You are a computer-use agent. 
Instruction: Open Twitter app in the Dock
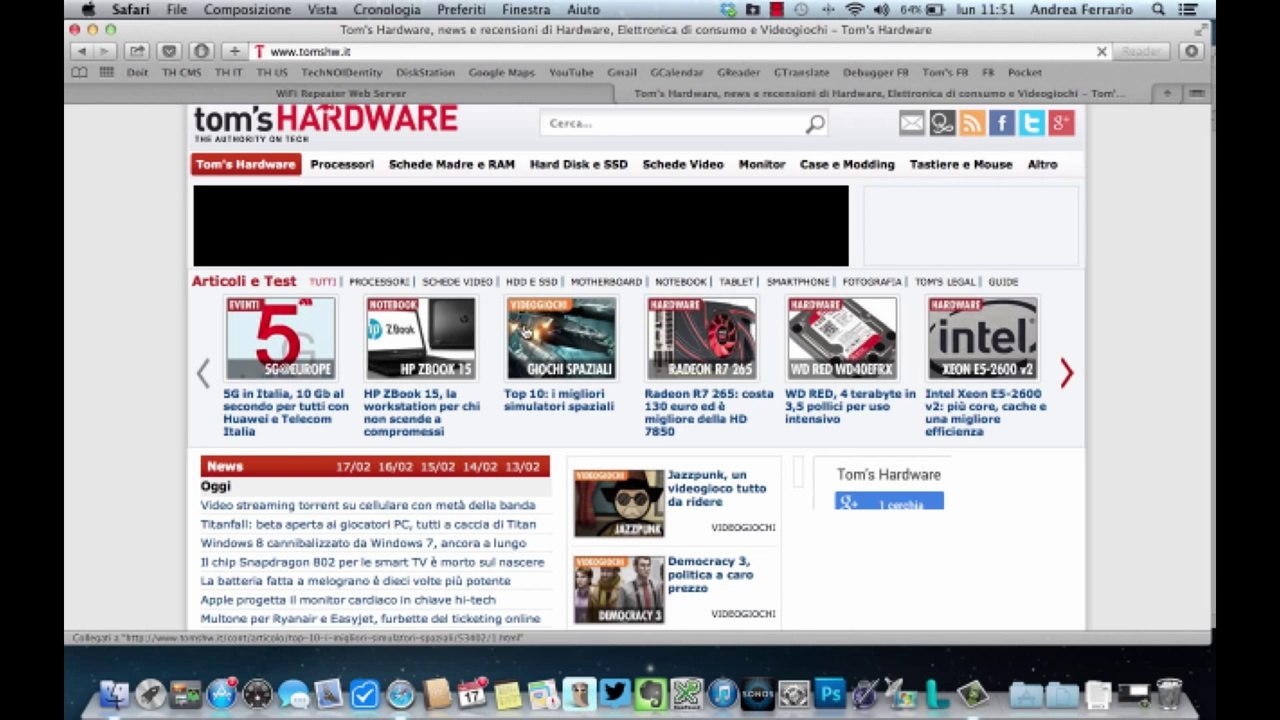[x=614, y=693]
